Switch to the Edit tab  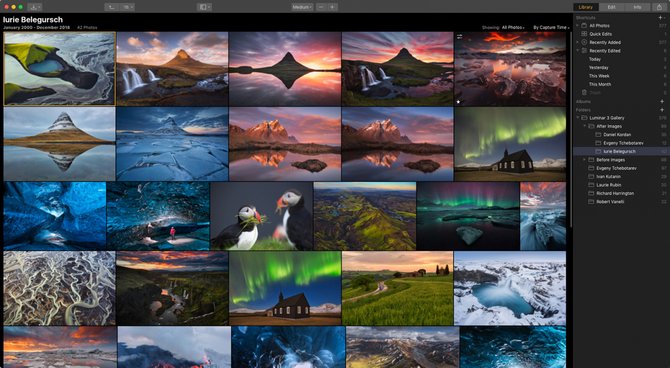coord(611,7)
